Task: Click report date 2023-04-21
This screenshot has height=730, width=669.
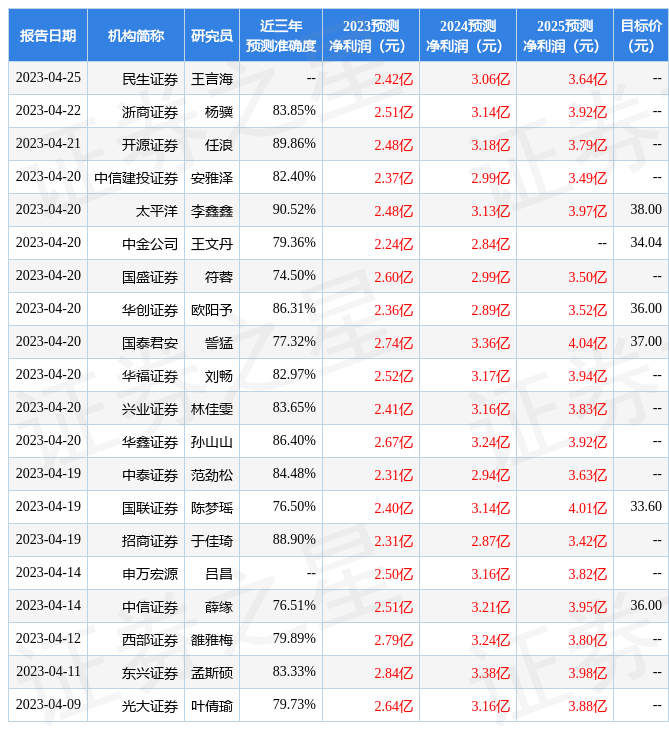Action: (x=48, y=143)
